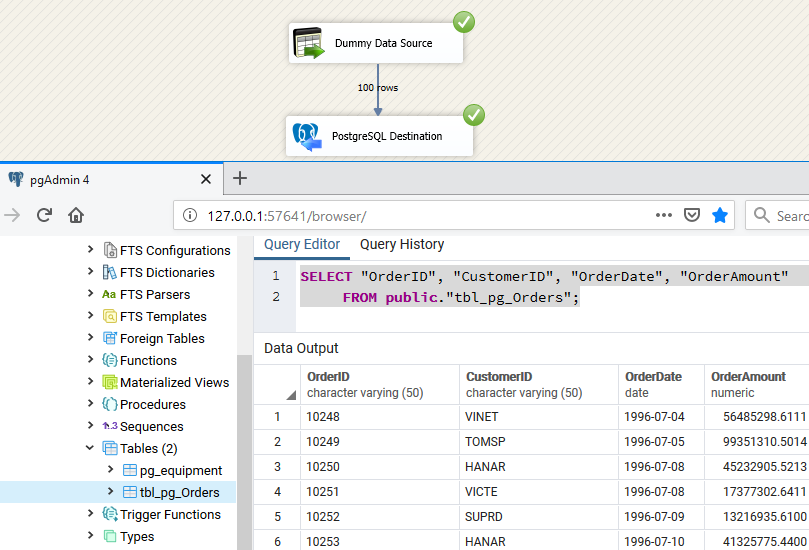The height and width of the screenshot is (550, 809).
Task: Select Materialized Views in the browser tree
Action: (x=174, y=382)
